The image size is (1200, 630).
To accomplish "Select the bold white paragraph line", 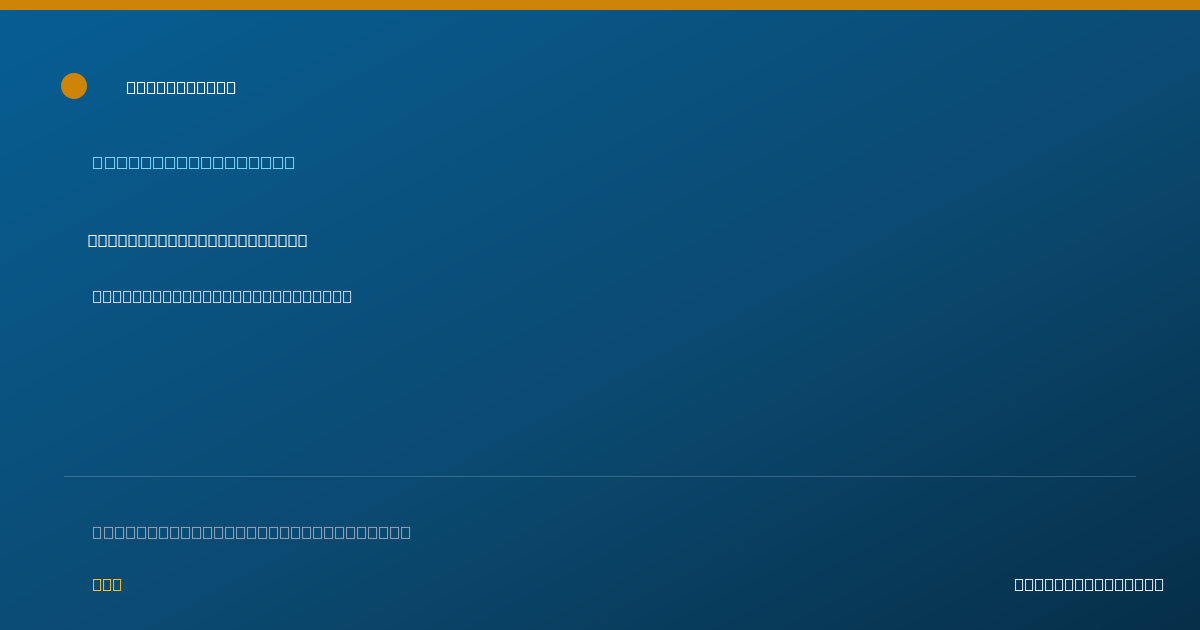I will pyautogui.click(x=197, y=240).
